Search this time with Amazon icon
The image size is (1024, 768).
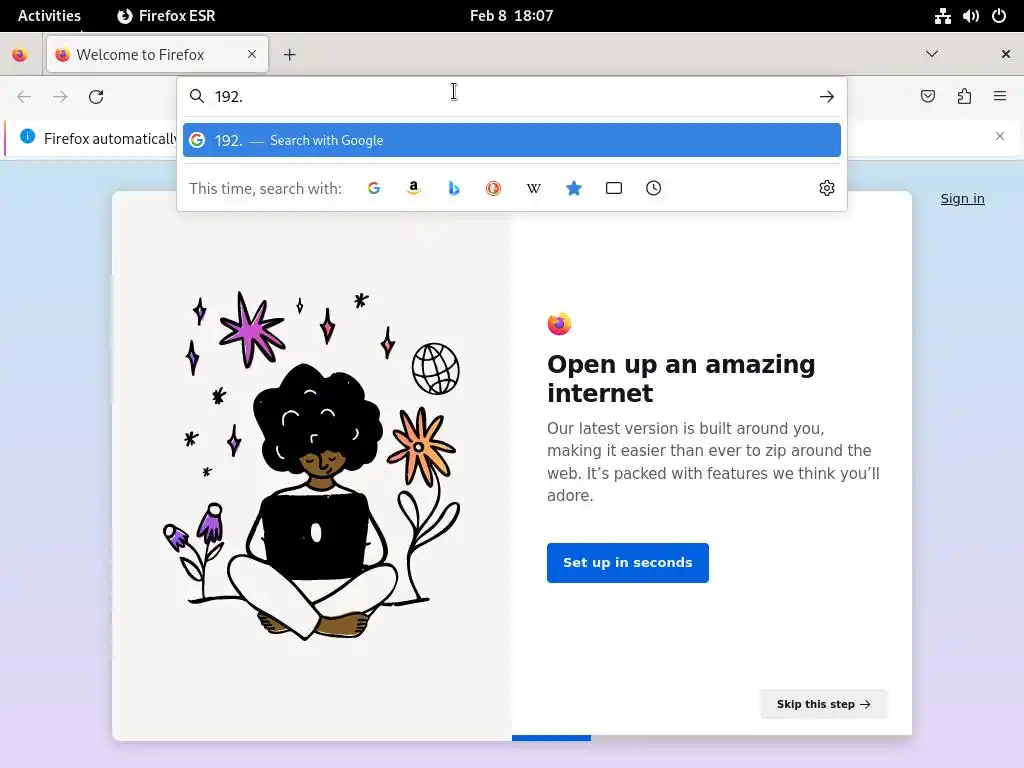point(413,188)
